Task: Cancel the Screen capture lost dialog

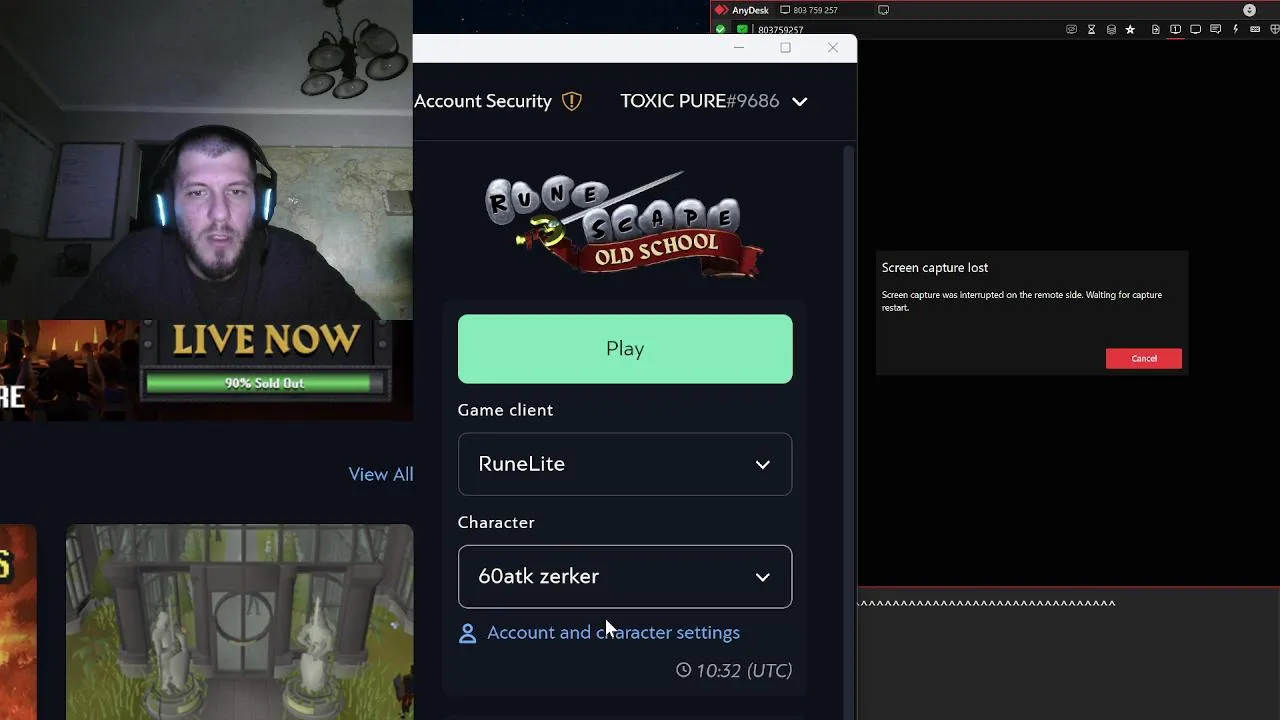Action: pos(1144,359)
